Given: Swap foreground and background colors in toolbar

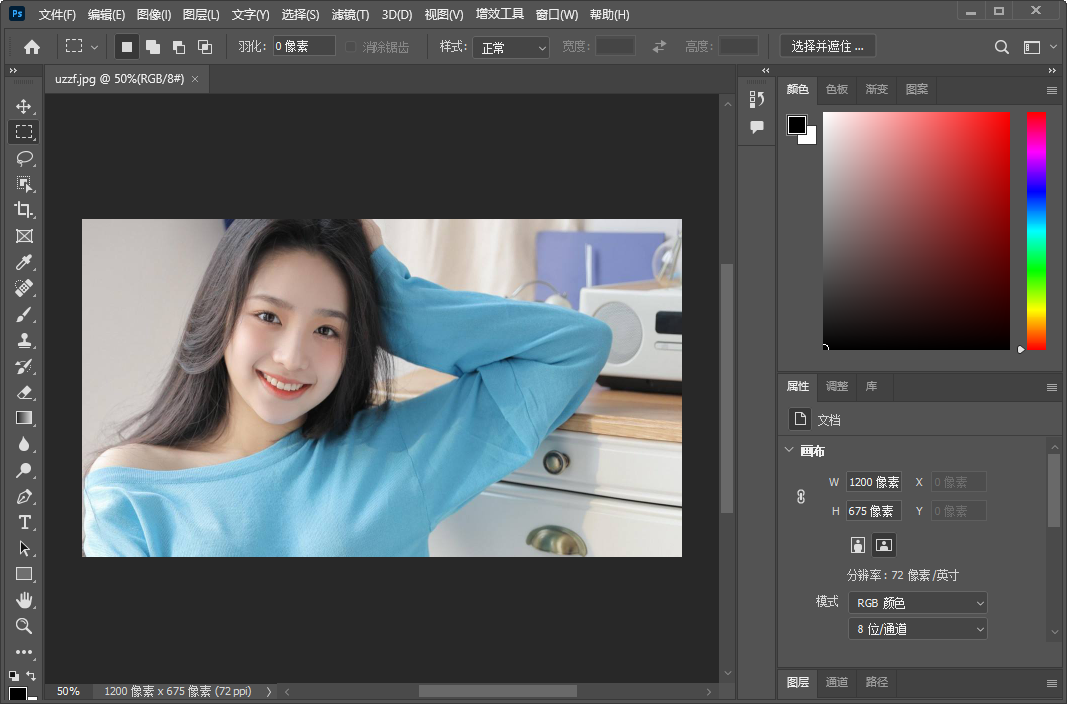Looking at the screenshot, I should click(x=31, y=675).
